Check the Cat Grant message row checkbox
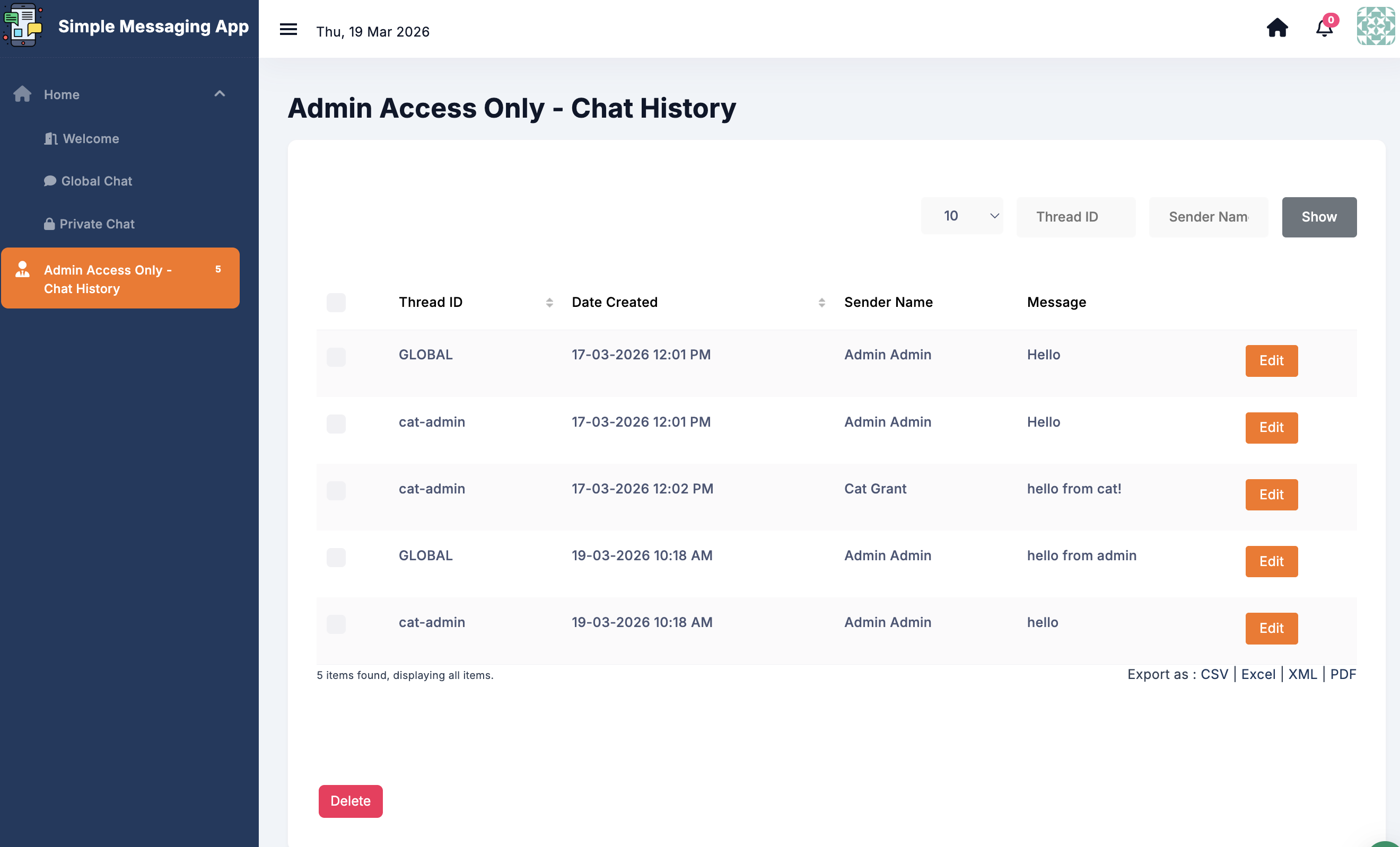This screenshot has width=1400, height=847. pyautogui.click(x=336, y=490)
